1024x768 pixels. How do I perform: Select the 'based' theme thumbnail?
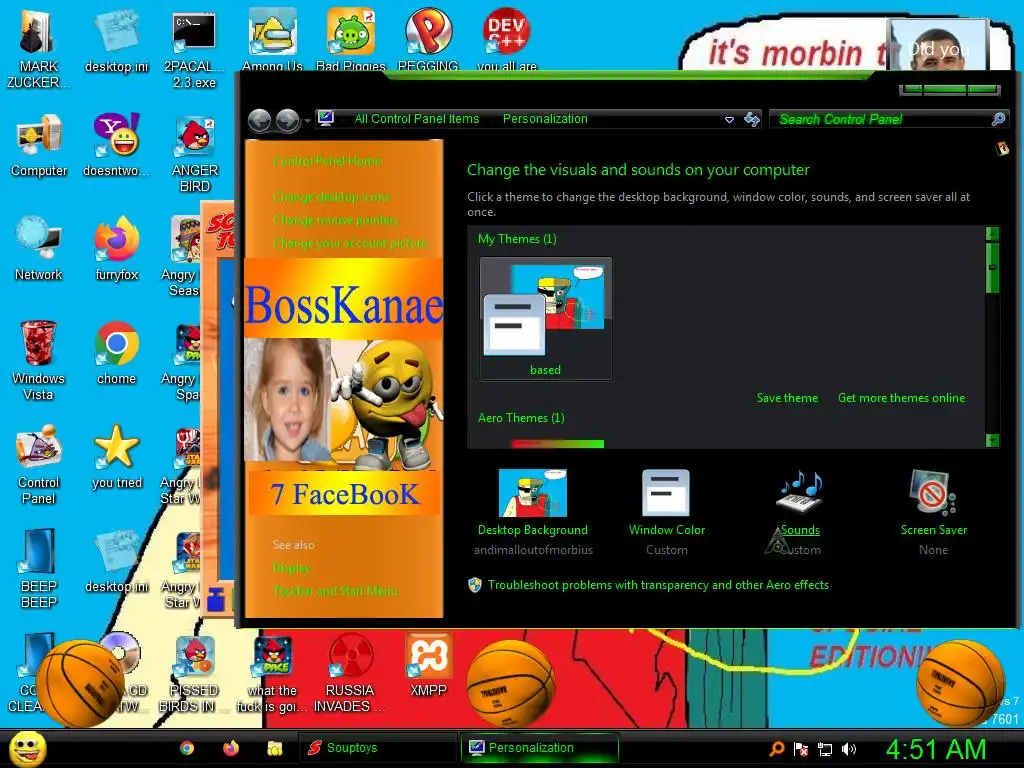point(546,318)
